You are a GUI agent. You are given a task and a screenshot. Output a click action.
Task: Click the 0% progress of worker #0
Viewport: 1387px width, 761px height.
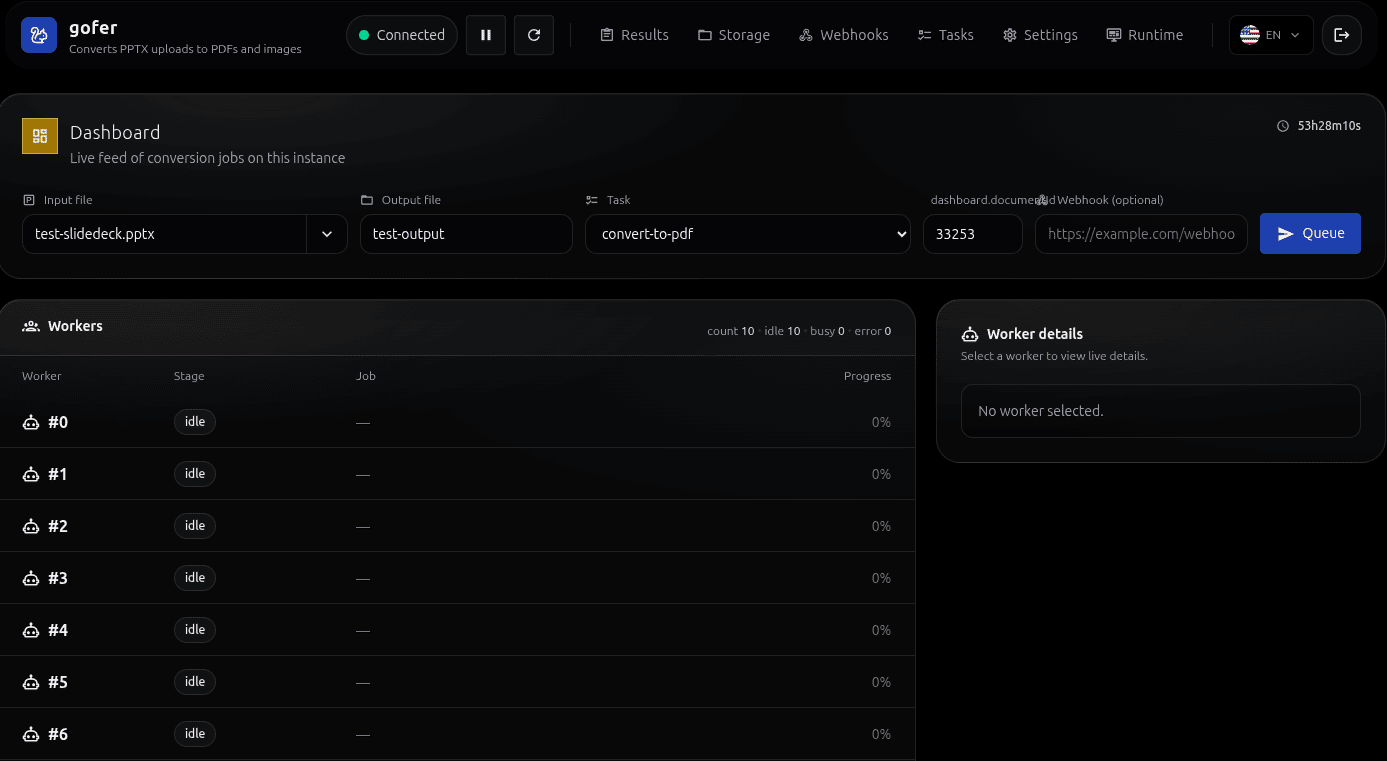click(881, 422)
